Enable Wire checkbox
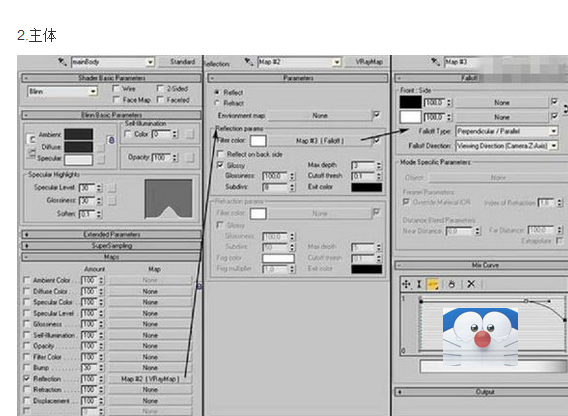This screenshot has height=416, width=568. coord(116,88)
